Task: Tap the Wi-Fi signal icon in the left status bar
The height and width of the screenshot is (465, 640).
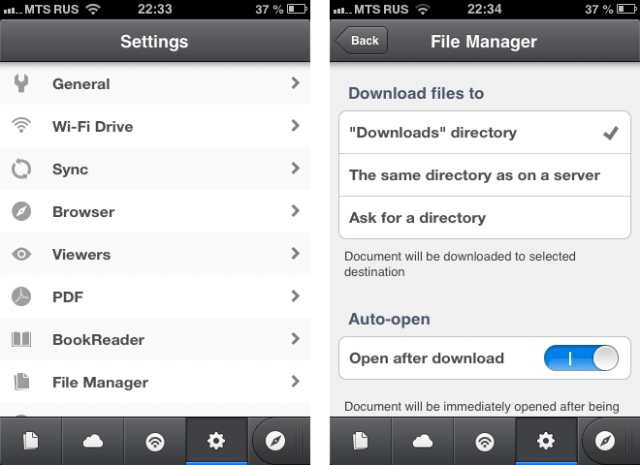Action: [93, 9]
